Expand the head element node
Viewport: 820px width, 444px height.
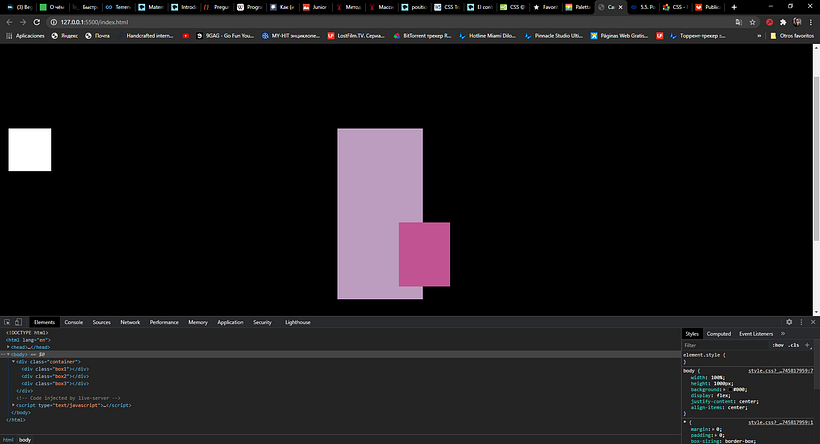pyautogui.click(x=8, y=347)
